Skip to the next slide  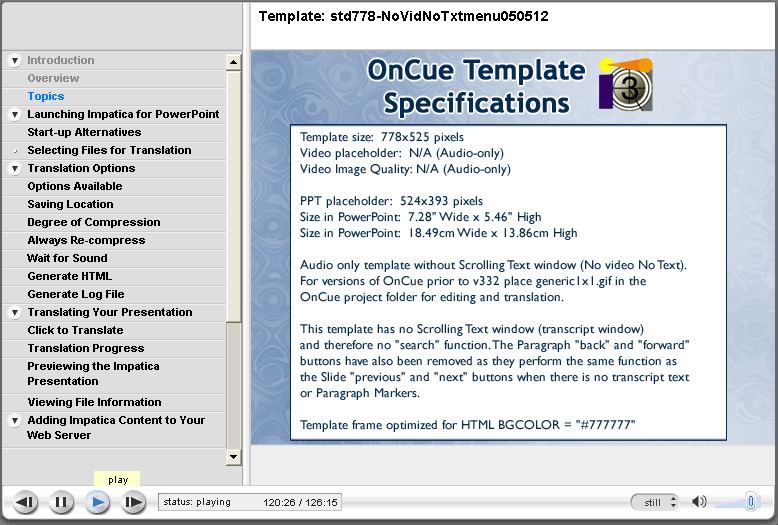[134, 502]
